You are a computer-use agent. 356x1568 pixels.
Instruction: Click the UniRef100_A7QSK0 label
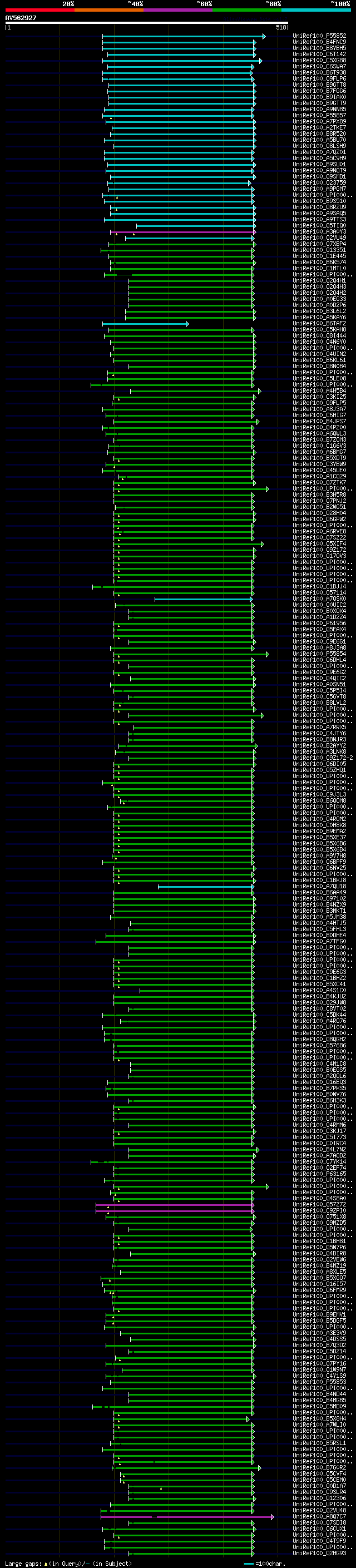[x=319, y=599]
